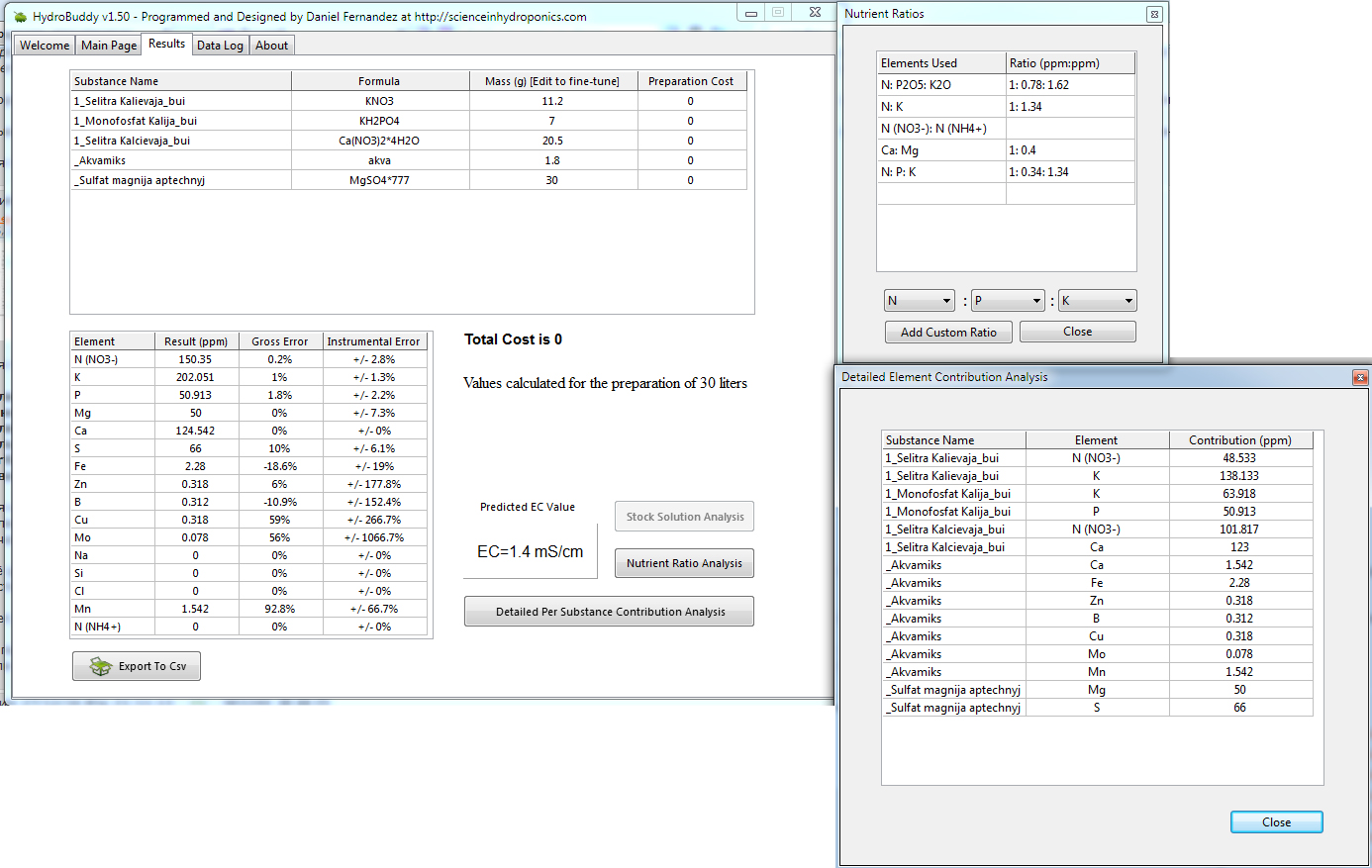Screen dimensions: 1372x868
Task: Click contribution value 101.817
Action: click(1240, 530)
